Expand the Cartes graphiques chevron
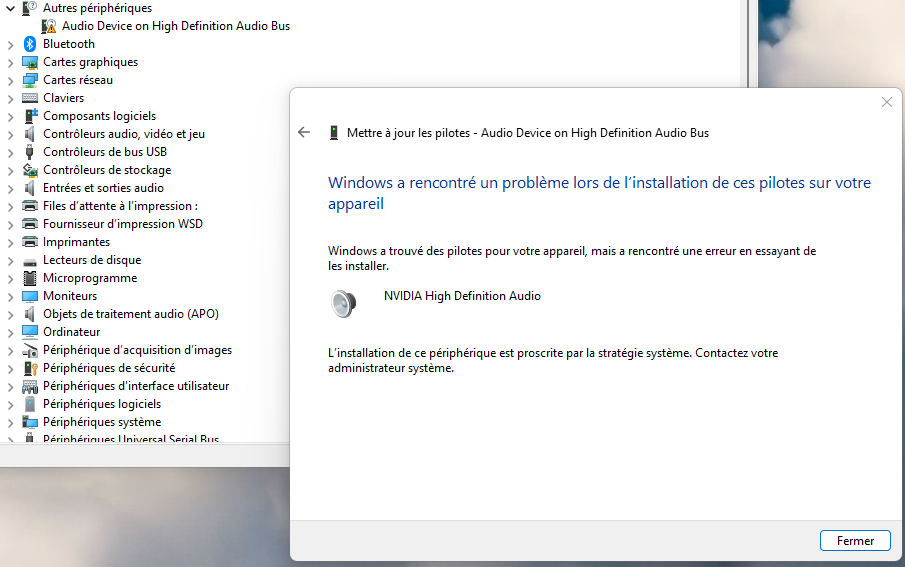This screenshot has height=567, width=905. point(10,62)
